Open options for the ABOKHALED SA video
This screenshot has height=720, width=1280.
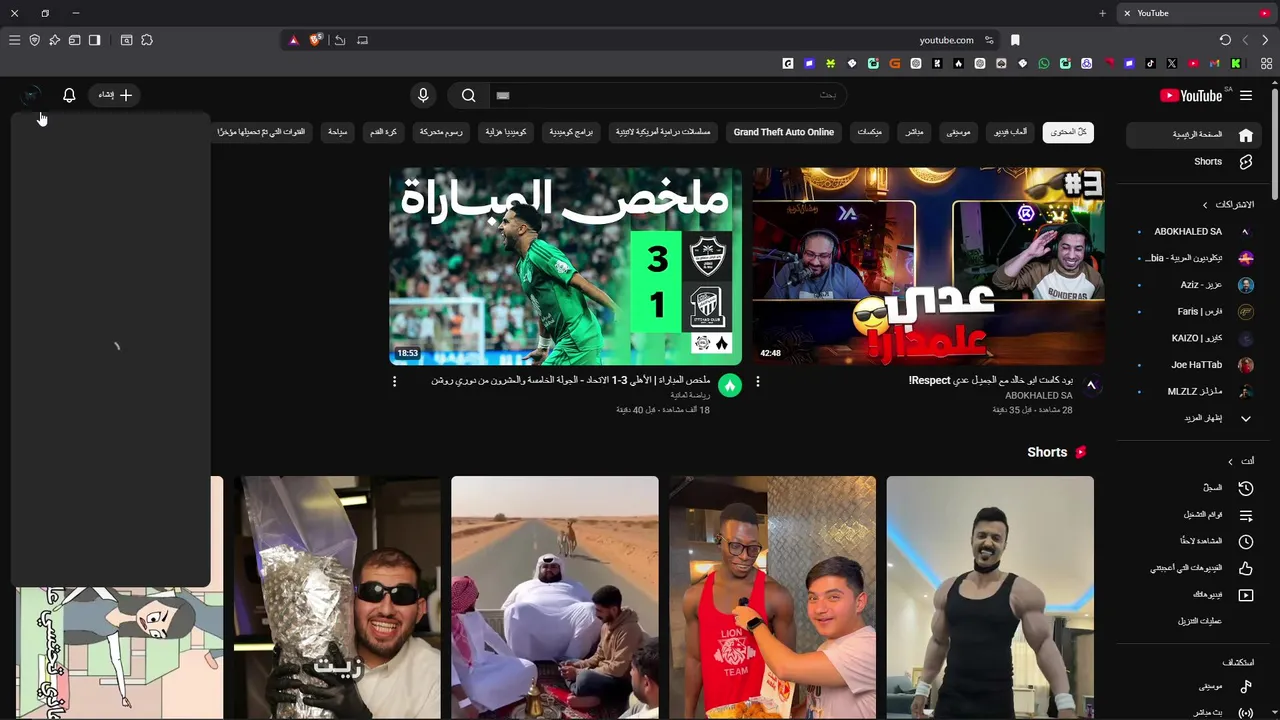click(757, 382)
